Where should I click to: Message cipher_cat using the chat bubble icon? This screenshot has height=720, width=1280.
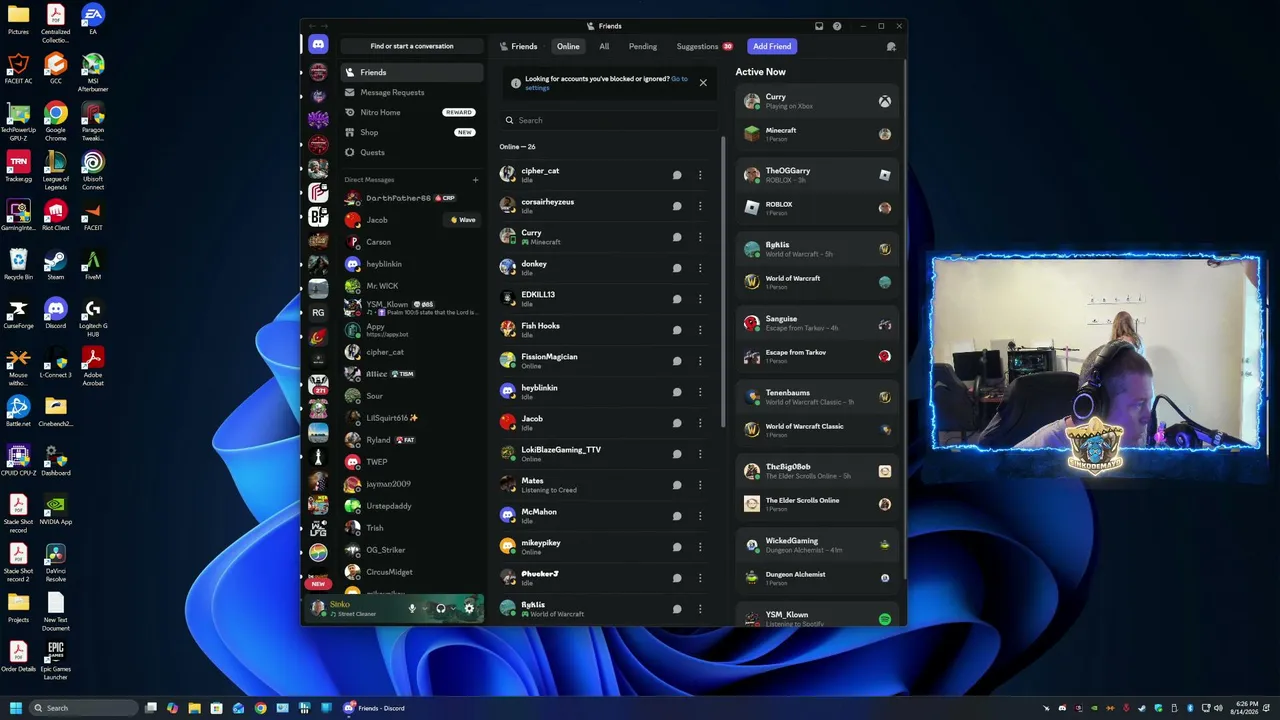(x=677, y=175)
